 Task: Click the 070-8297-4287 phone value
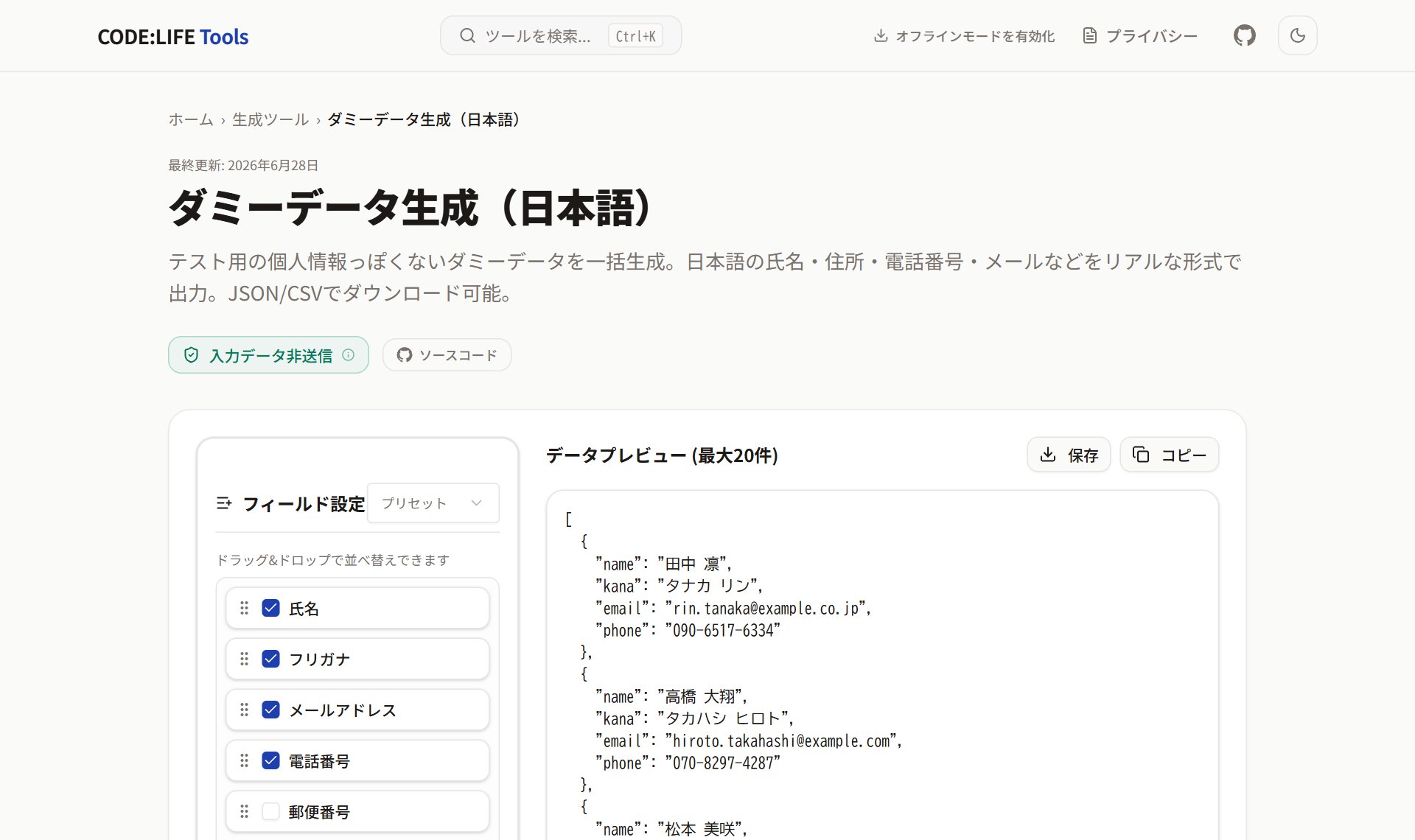[x=722, y=763]
